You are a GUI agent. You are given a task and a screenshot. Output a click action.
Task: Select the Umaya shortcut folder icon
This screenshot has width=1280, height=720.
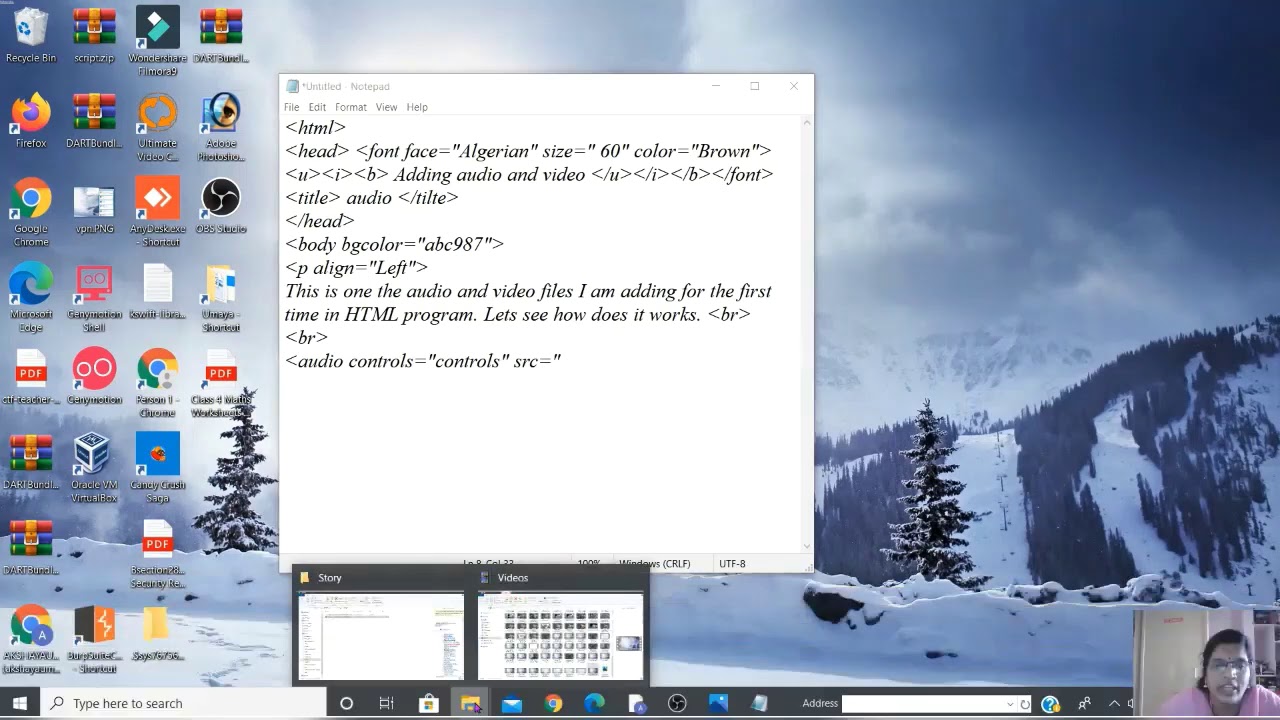(x=220, y=298)
